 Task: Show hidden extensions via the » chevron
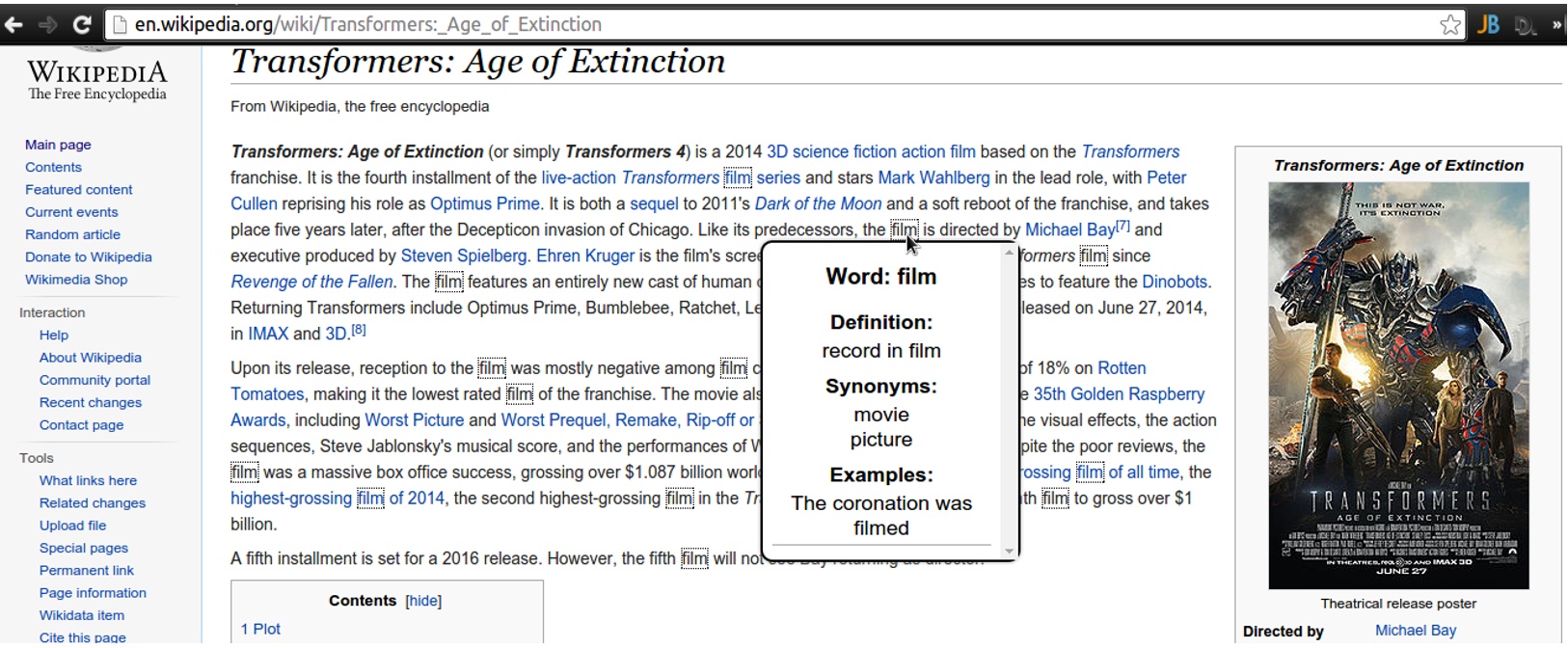click(x=1556, y=25)
